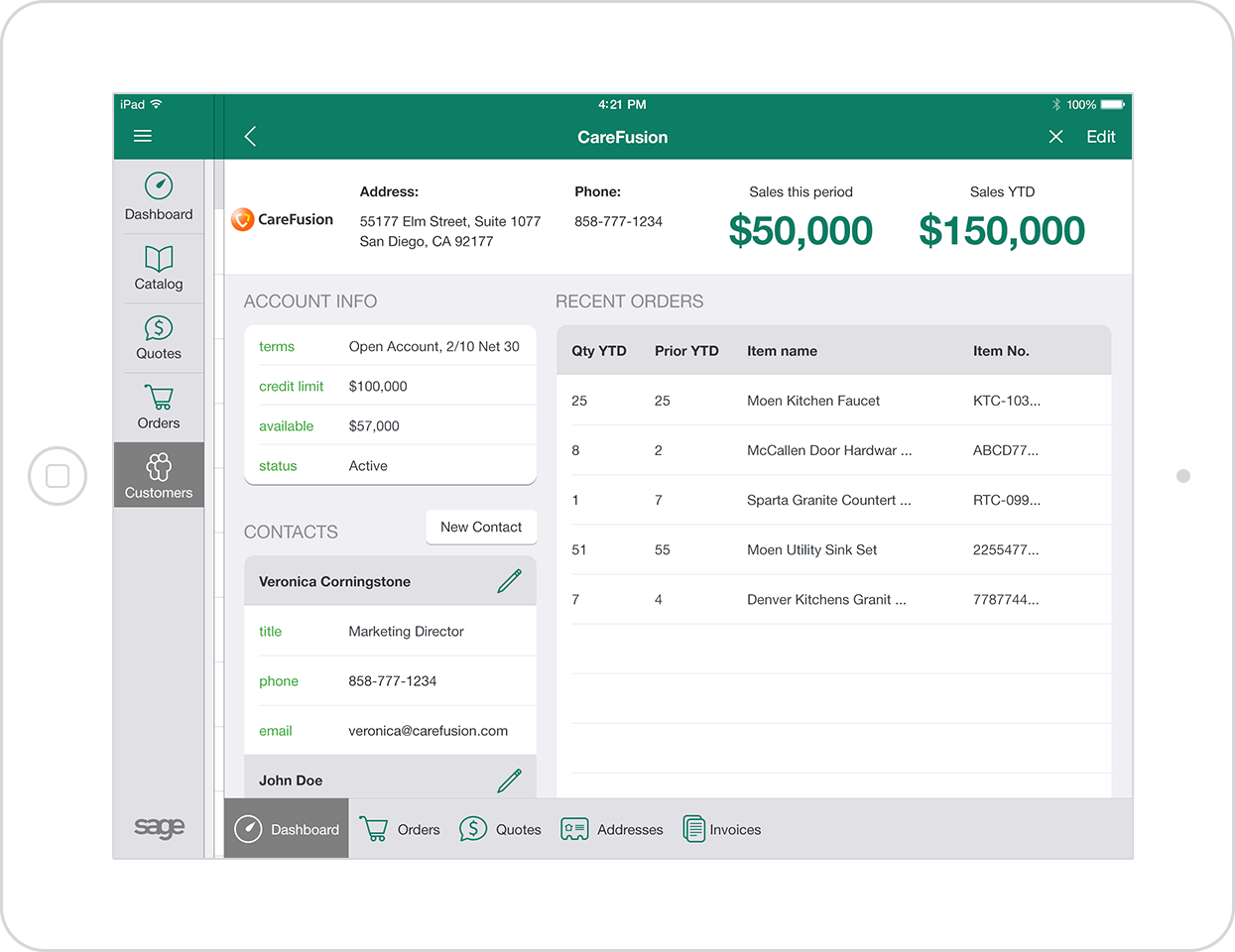1235x952 pixels.
Task: Edit Veronica Corningstone contact pencil icon
Action: pyautogui.click(x=510, y=581)
